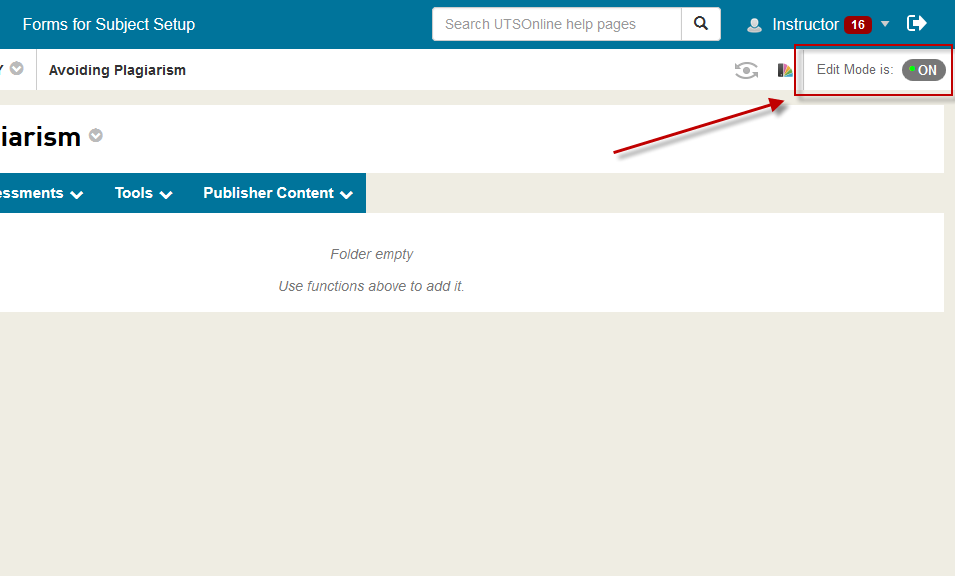
Task: Click the Avoiding Plagiarism breadcrumb
Action: 117,70
